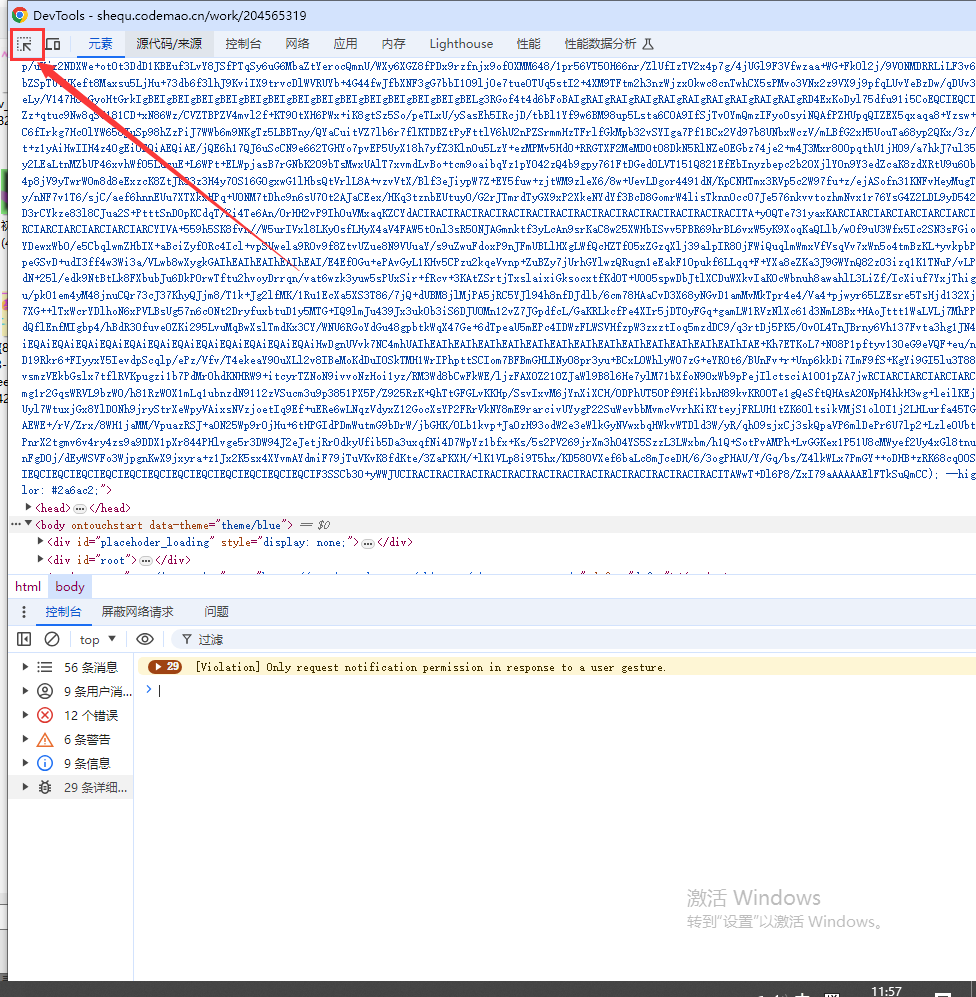Create live expression with eye icon
Image resolution: width=976 pixels, height=997 pixels.
(x=145, y=639)
